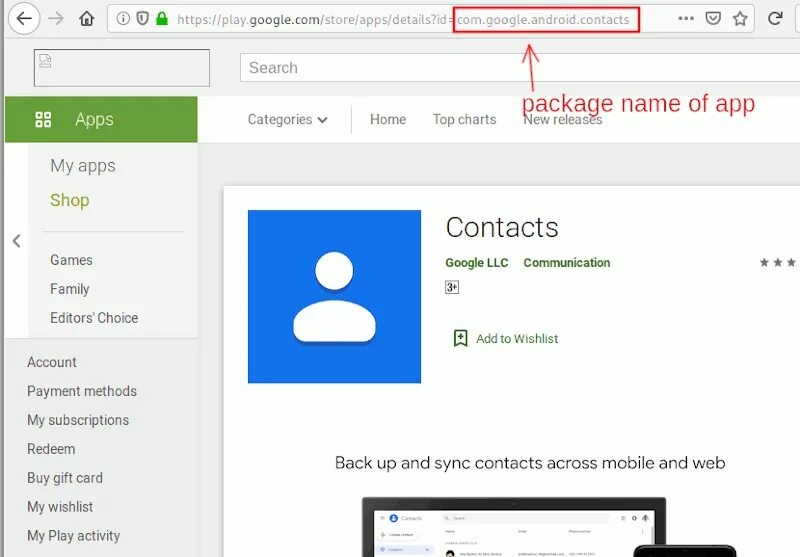Click the 3+ content rating badge
This screenshot has height=557, width=800.
click(452, 287)
